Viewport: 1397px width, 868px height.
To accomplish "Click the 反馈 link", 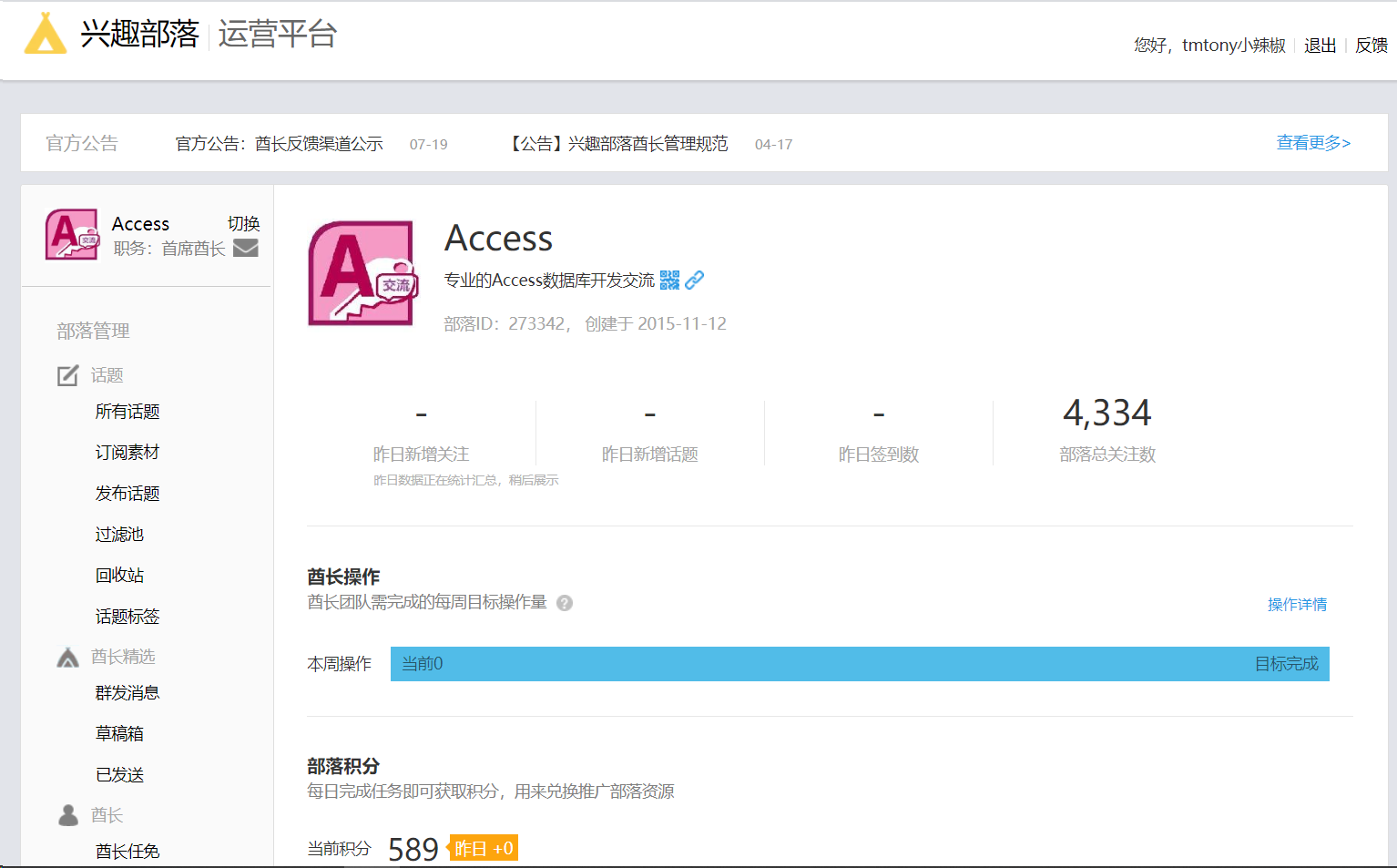I will click(1372, 46).
